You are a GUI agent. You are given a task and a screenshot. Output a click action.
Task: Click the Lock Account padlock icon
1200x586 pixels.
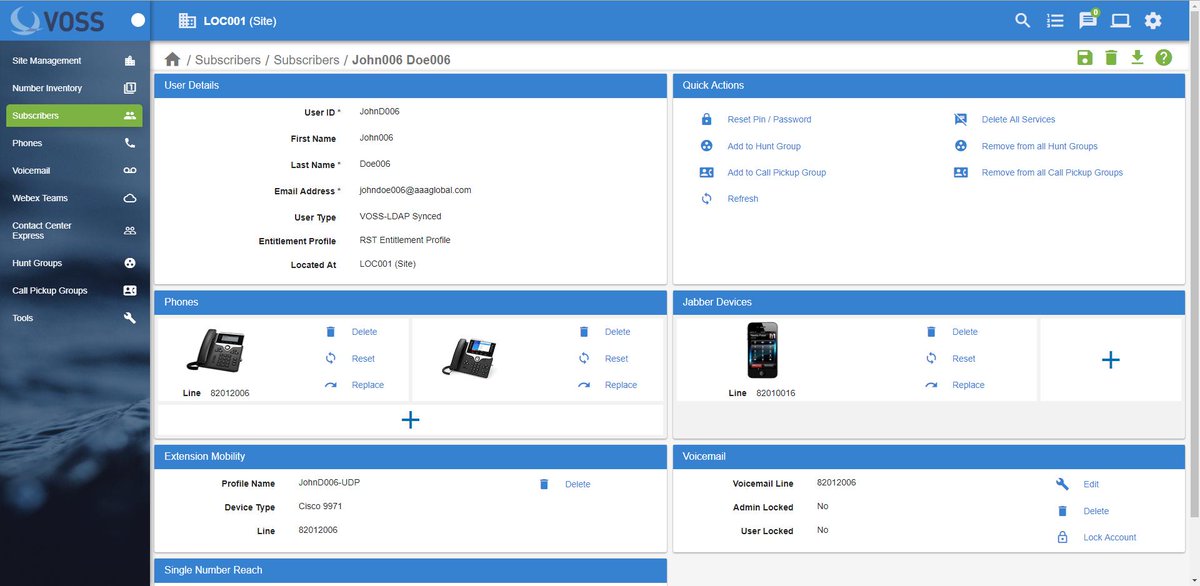tap(1061, 537)
